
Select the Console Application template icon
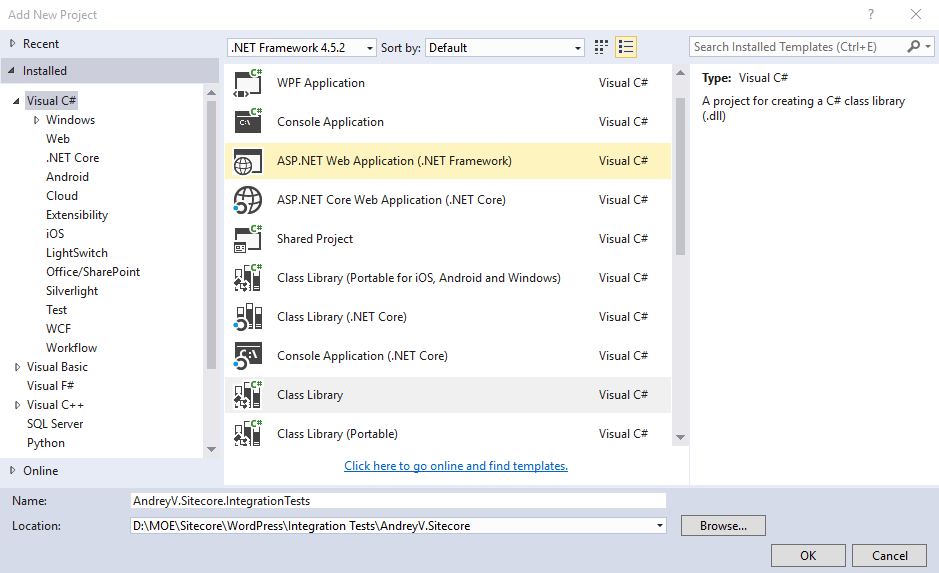(247, 122)
